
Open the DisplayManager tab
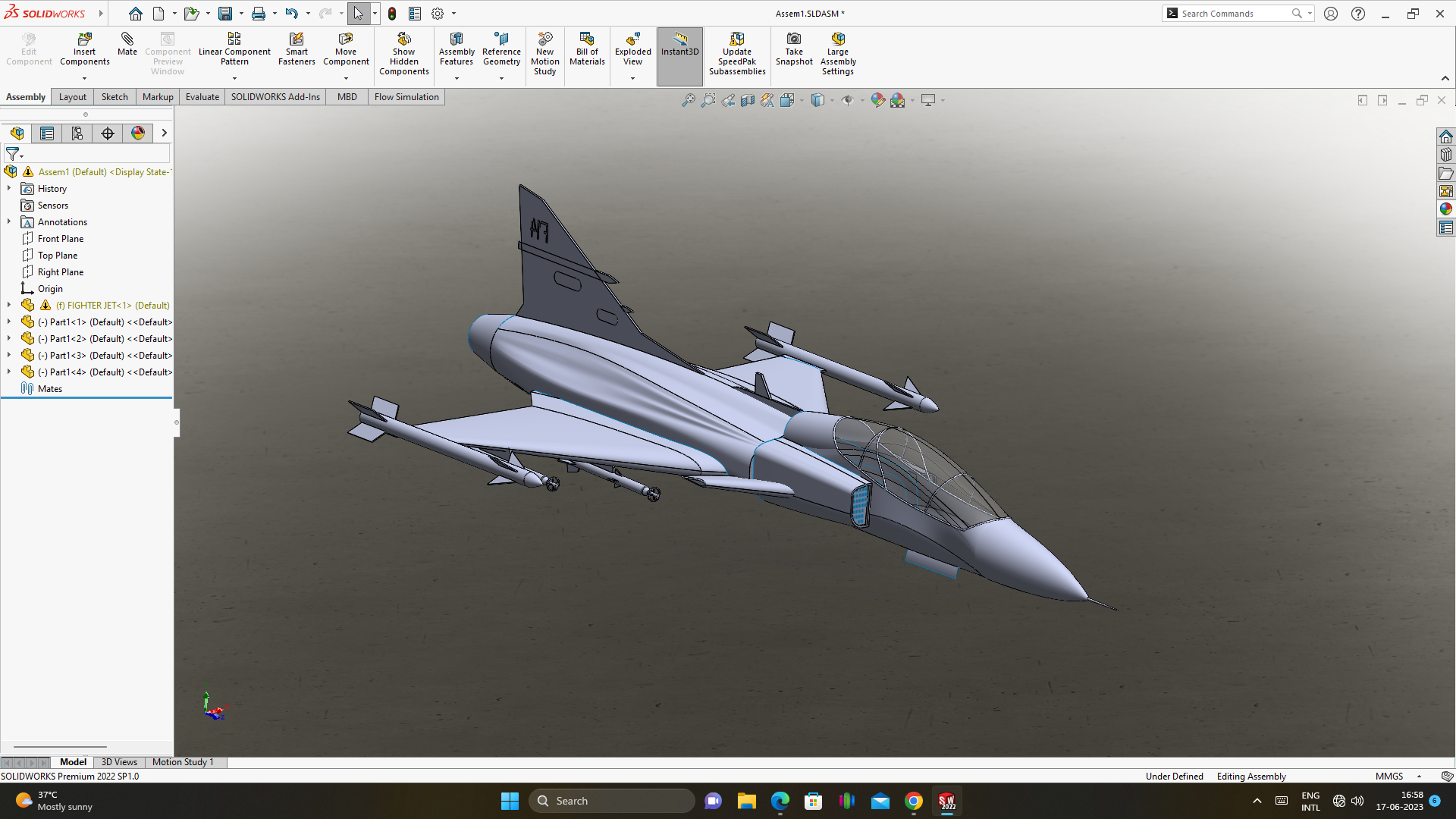click(x=138, y=133)
